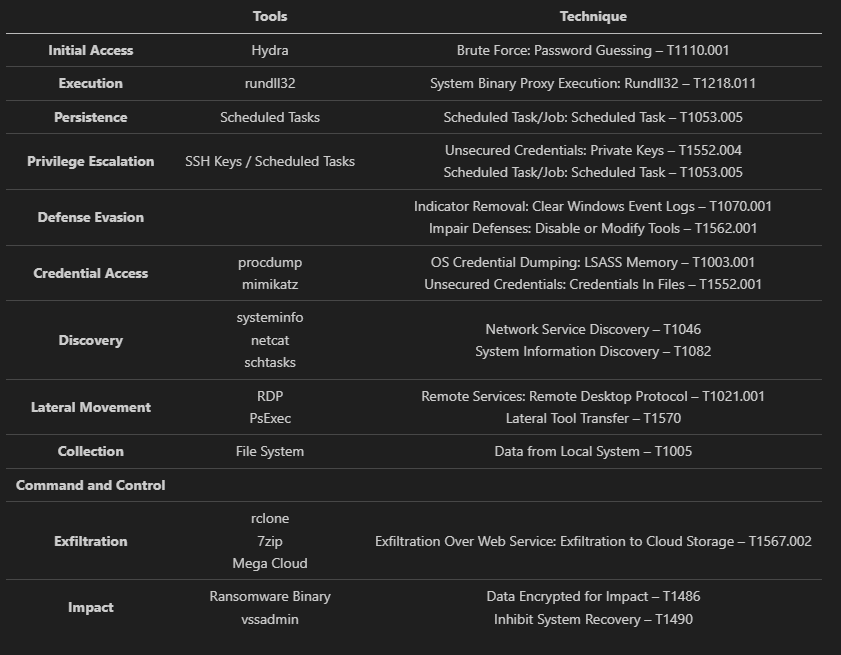Click the System Binary Proxy Execution technique
The image size is (841, 655).
(593, 83)
